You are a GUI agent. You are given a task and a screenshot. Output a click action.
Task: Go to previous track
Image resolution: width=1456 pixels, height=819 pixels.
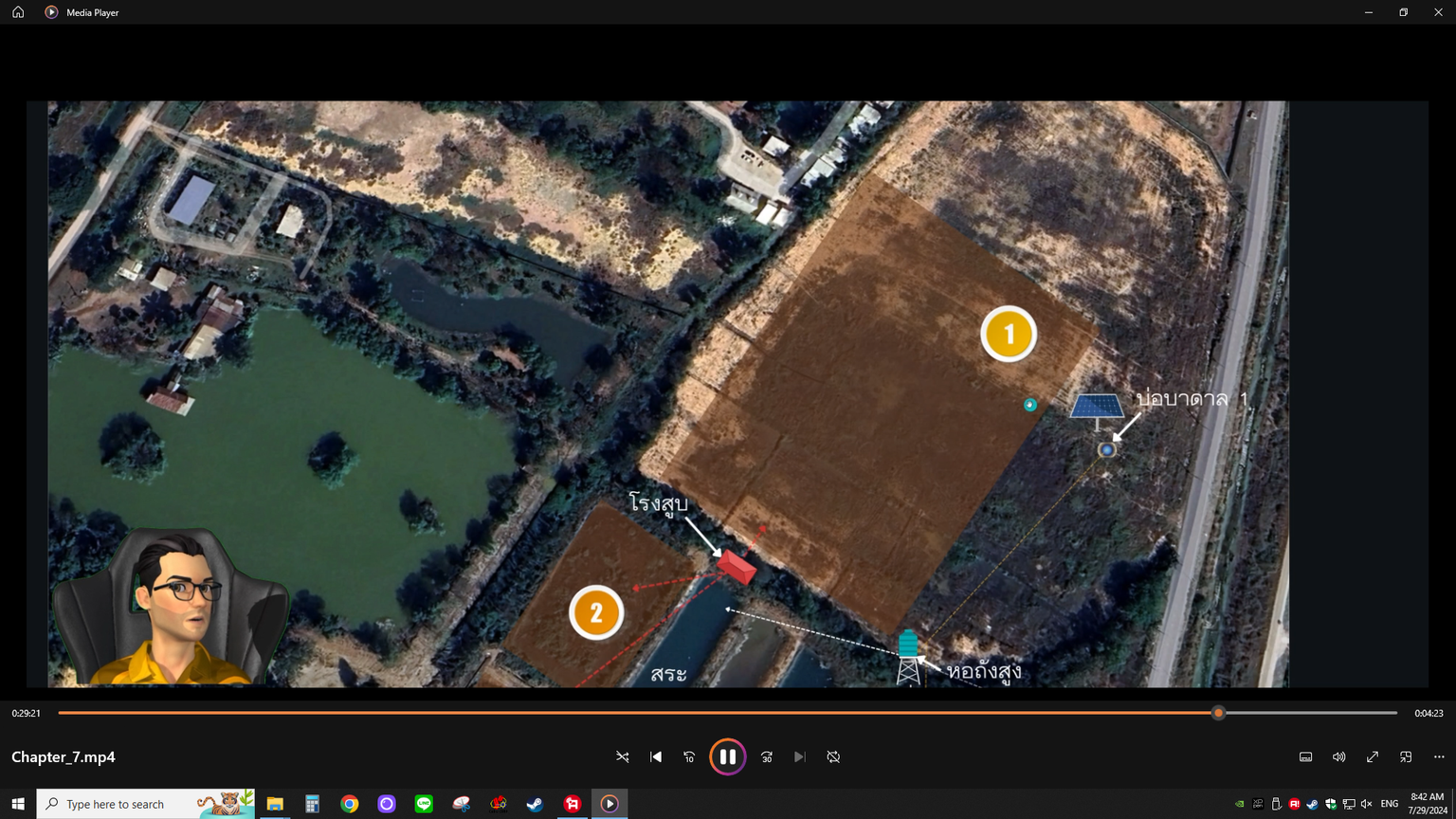(656, 756)
